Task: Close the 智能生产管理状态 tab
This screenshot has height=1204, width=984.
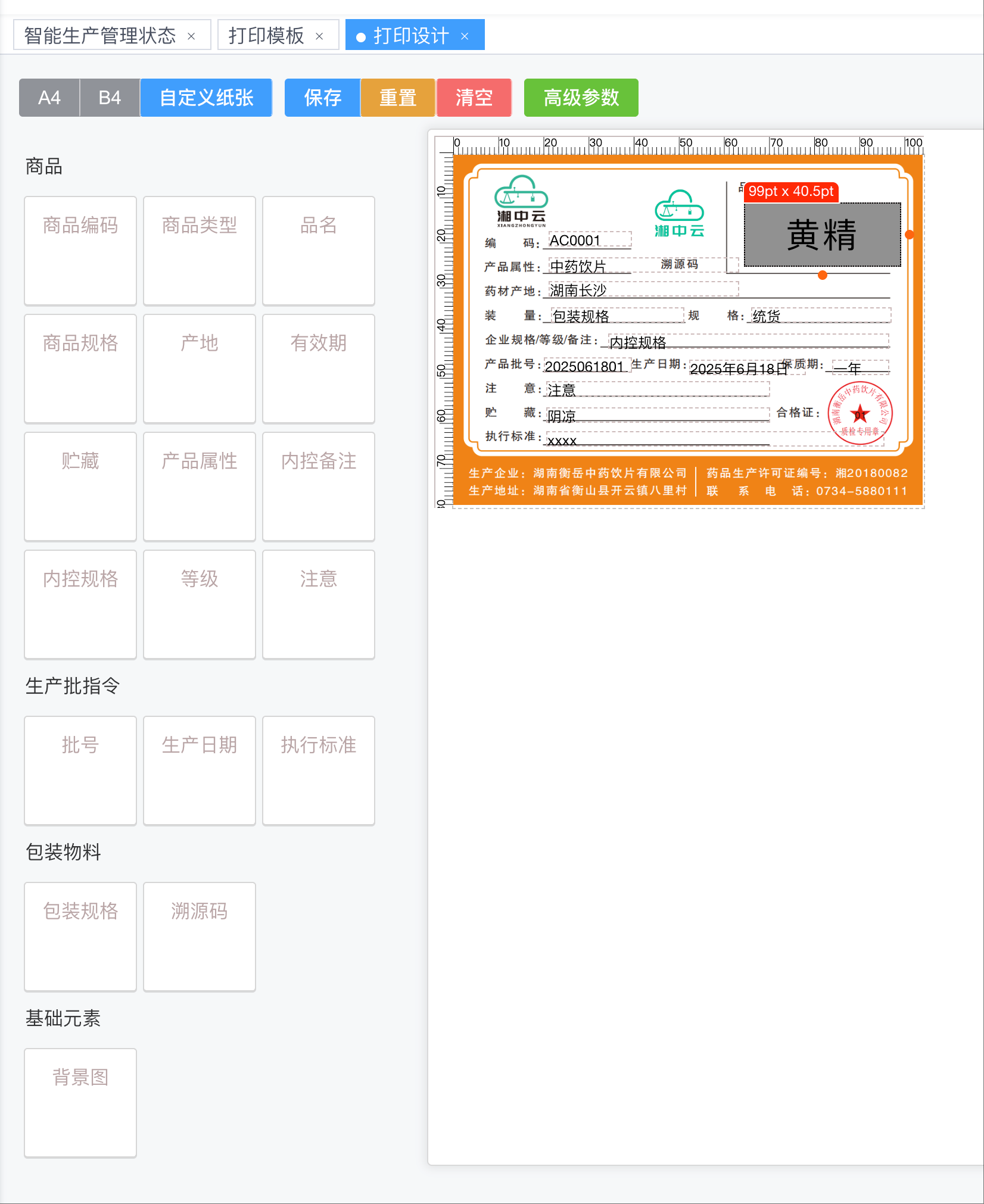Action: click(x=191, y=36)
